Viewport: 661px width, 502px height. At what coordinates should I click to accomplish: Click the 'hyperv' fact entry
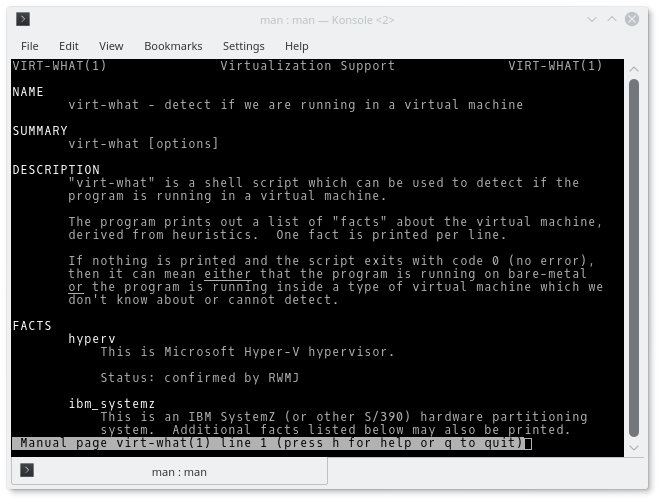click(92, 339)
